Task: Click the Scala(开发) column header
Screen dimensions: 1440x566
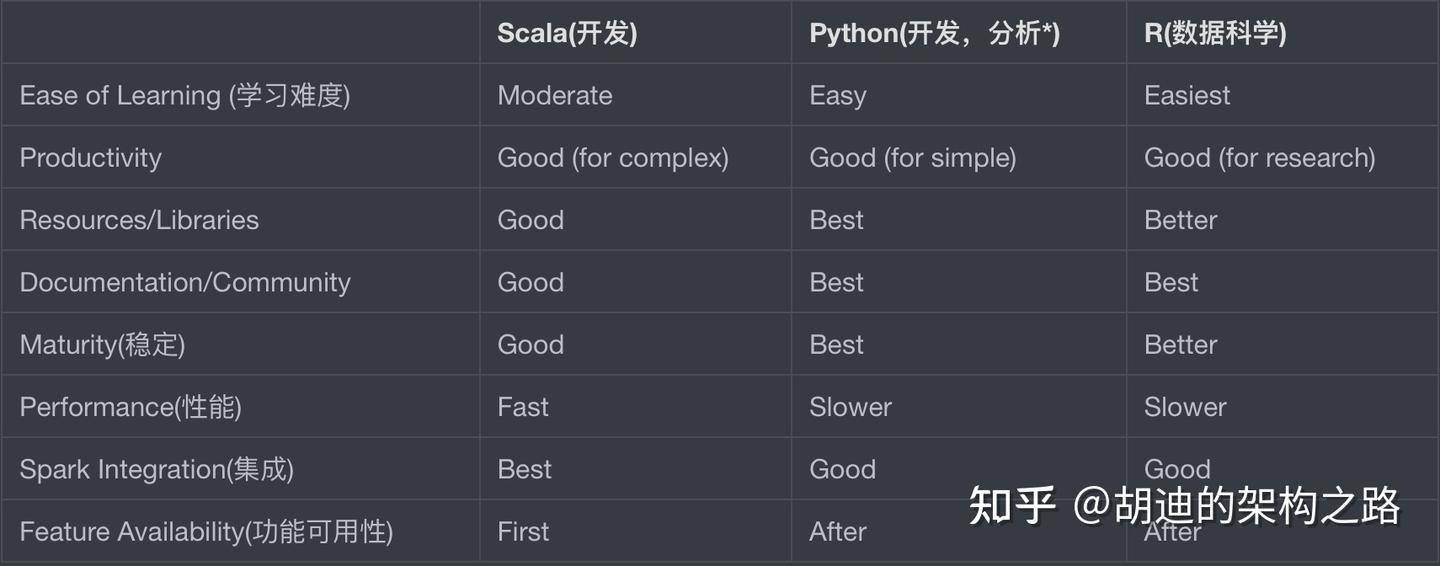Action: [567, 33]
